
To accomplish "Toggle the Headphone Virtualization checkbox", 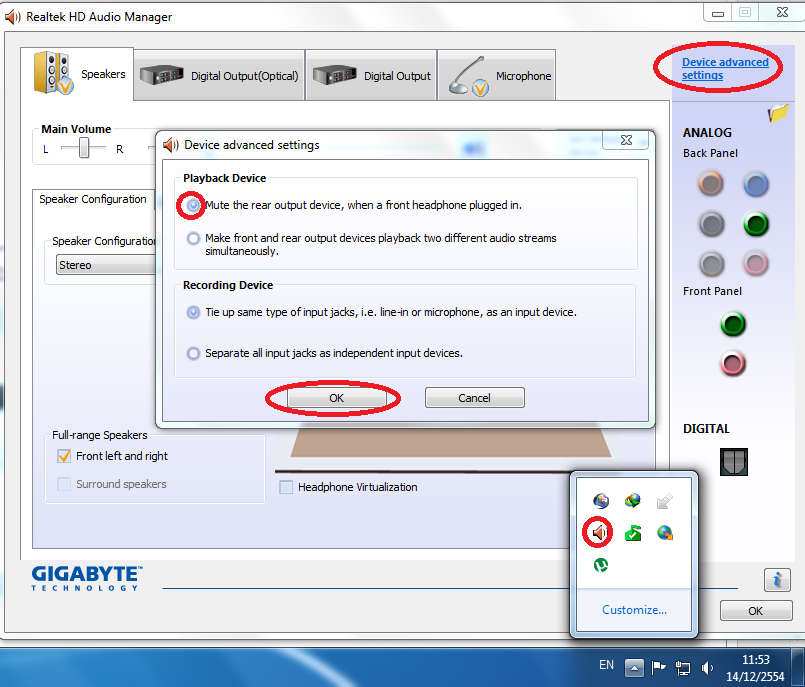I will pos(286,487).
